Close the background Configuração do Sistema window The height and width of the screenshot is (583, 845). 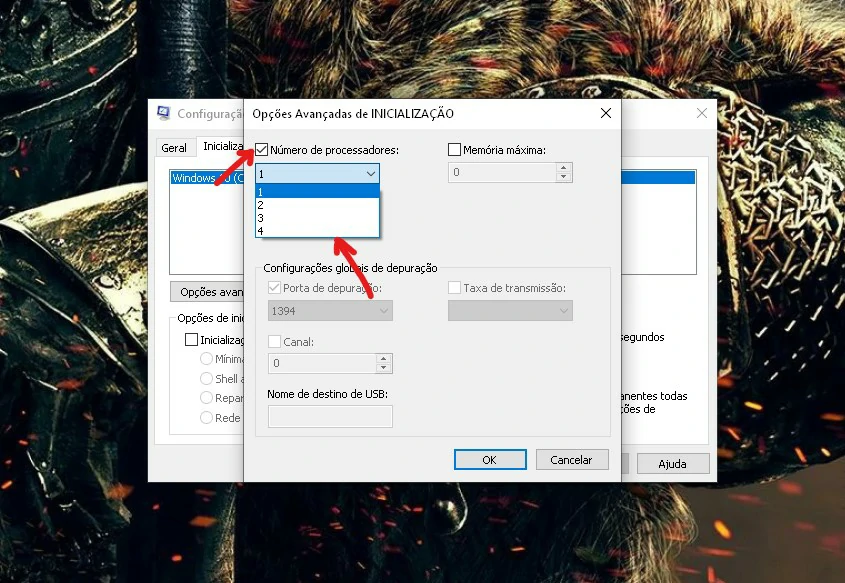point(702,113)
